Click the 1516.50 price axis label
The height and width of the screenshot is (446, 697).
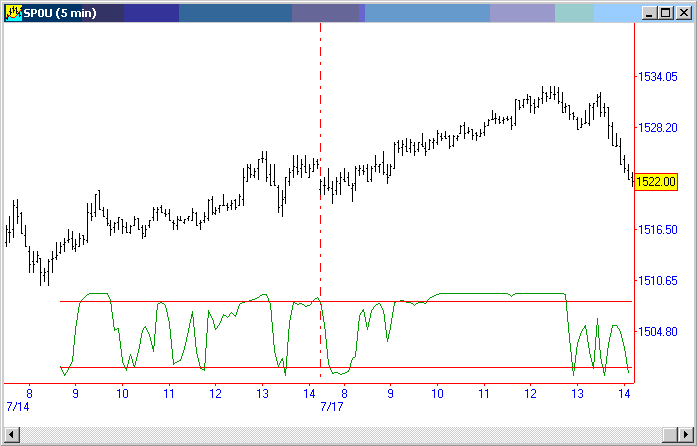tap(659, 230)
